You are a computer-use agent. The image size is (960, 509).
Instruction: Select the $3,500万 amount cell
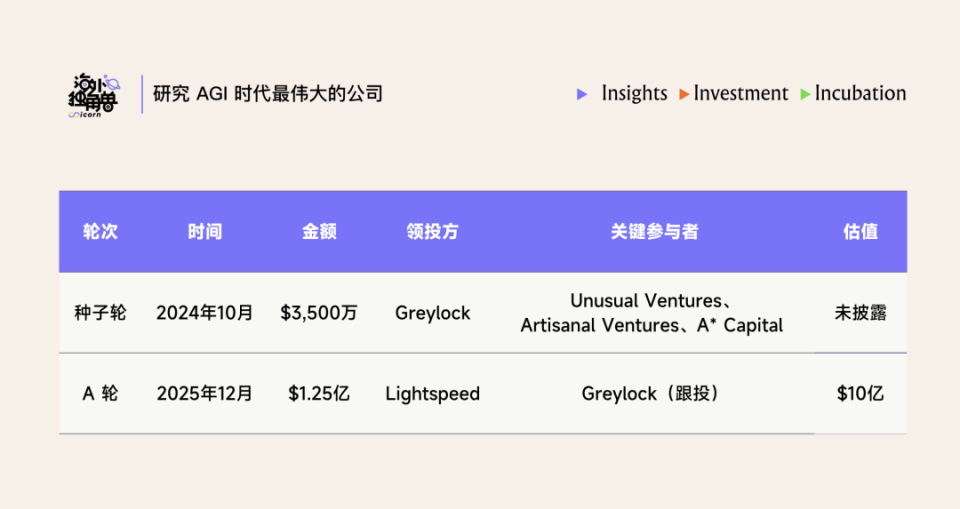point(319,313)
